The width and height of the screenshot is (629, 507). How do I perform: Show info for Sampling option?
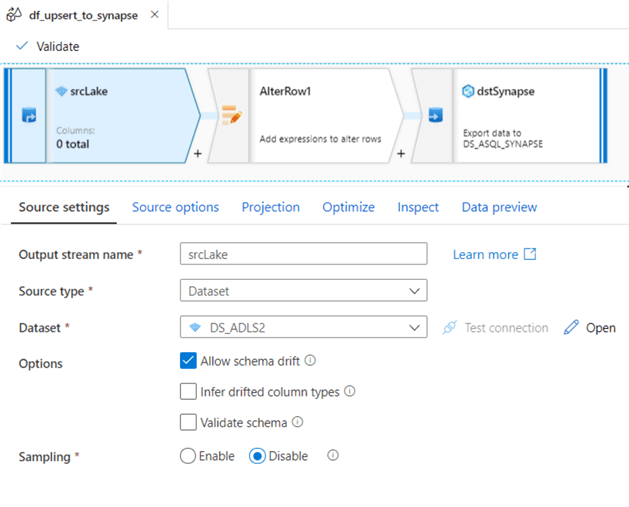(333, 455)
